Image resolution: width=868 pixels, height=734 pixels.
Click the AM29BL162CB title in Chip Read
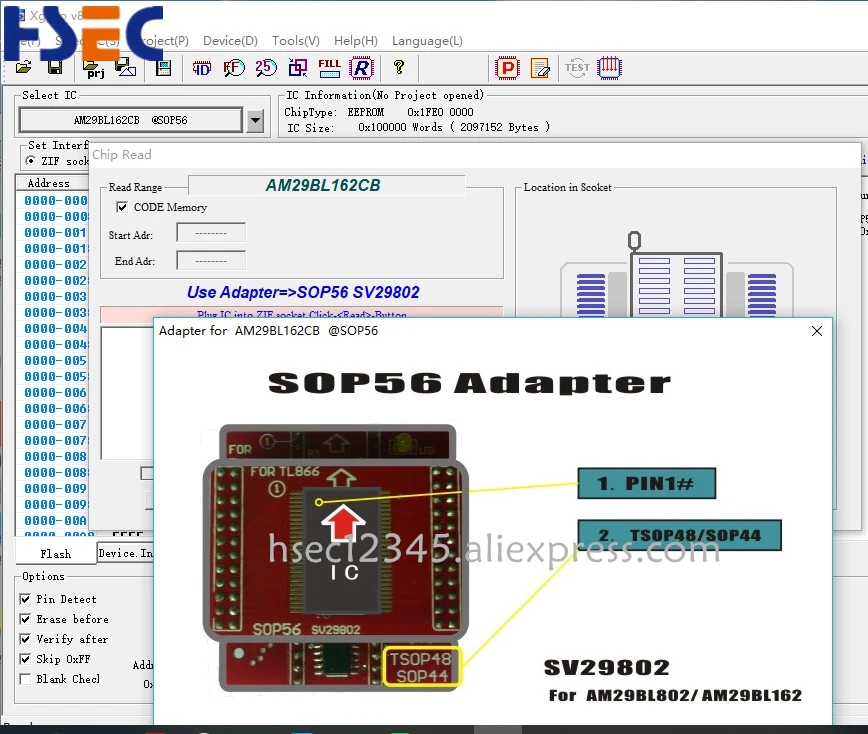tap(323, 185)
